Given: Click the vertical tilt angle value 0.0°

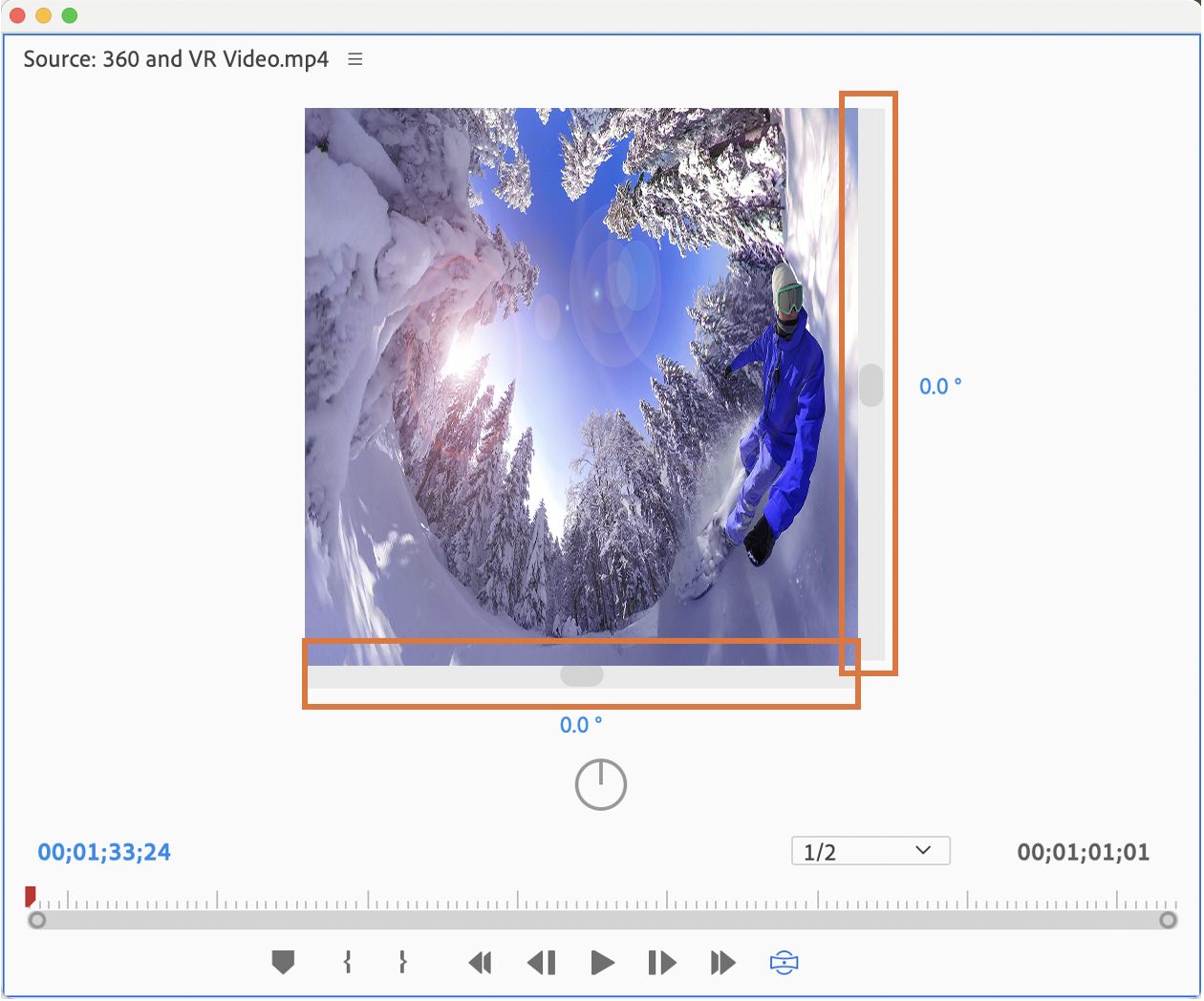Looking at the screenshot, I should tap(940, 387).
